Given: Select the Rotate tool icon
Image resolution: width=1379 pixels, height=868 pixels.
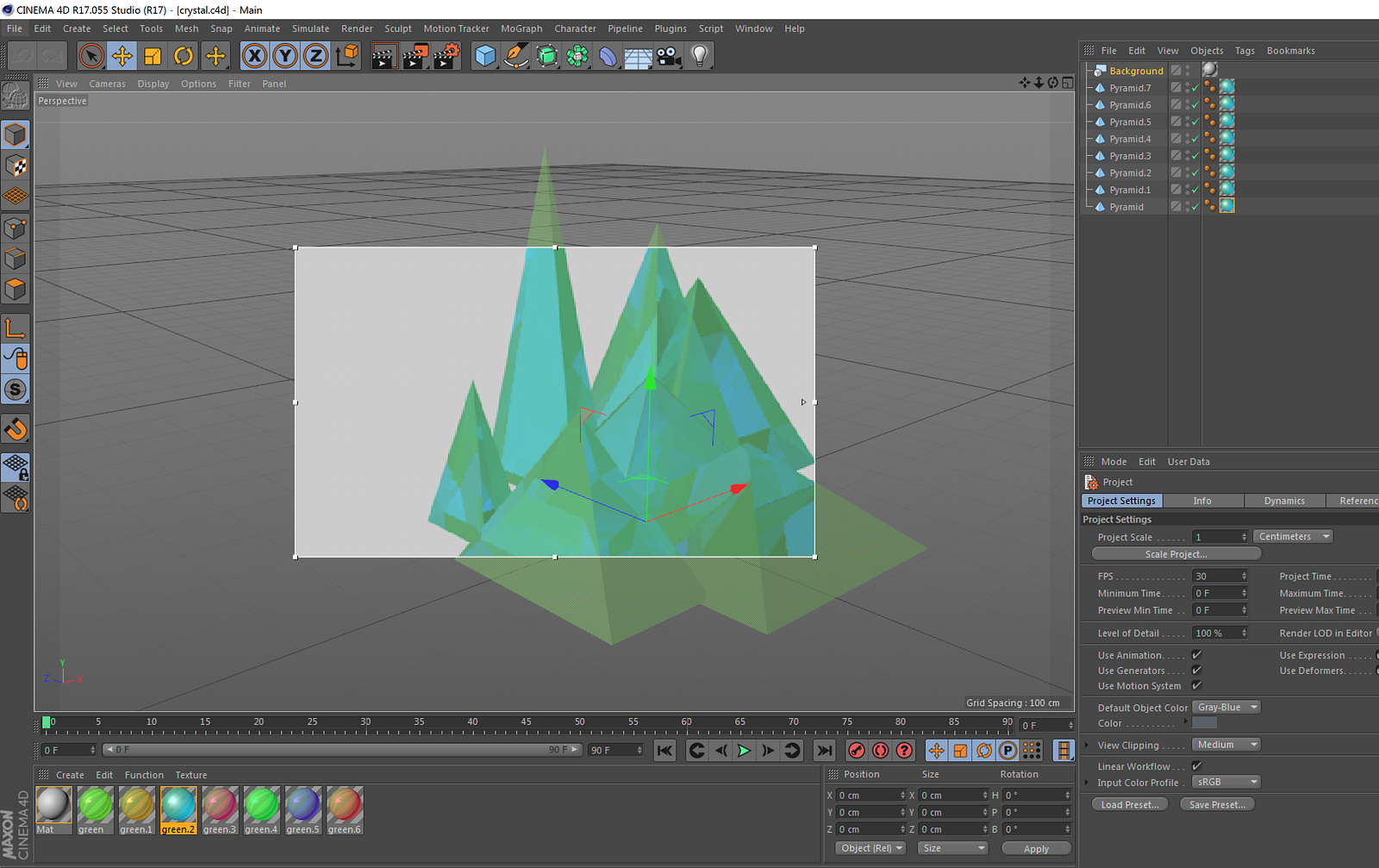Looking at the screenshot, I should (x=184, y=56).
